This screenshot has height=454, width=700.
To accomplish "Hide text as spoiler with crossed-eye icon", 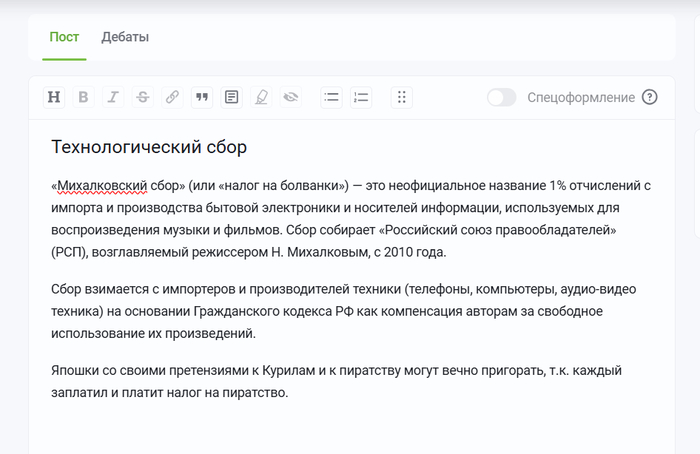I will (291, 97).
